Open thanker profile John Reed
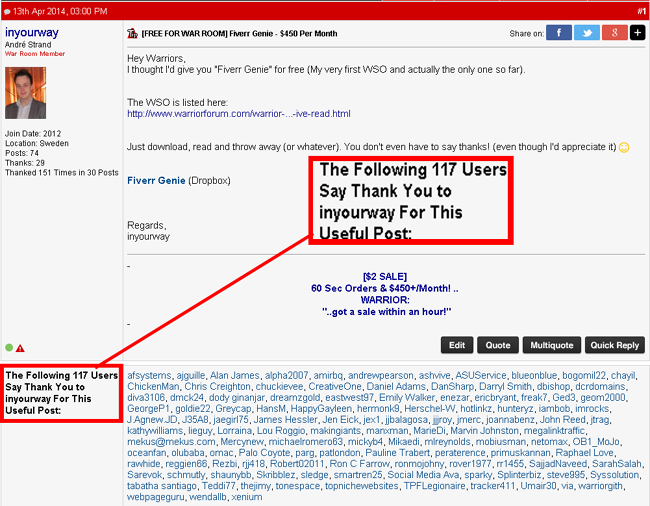This screenshot has height=506, width=650. click(x=562, y=420)
